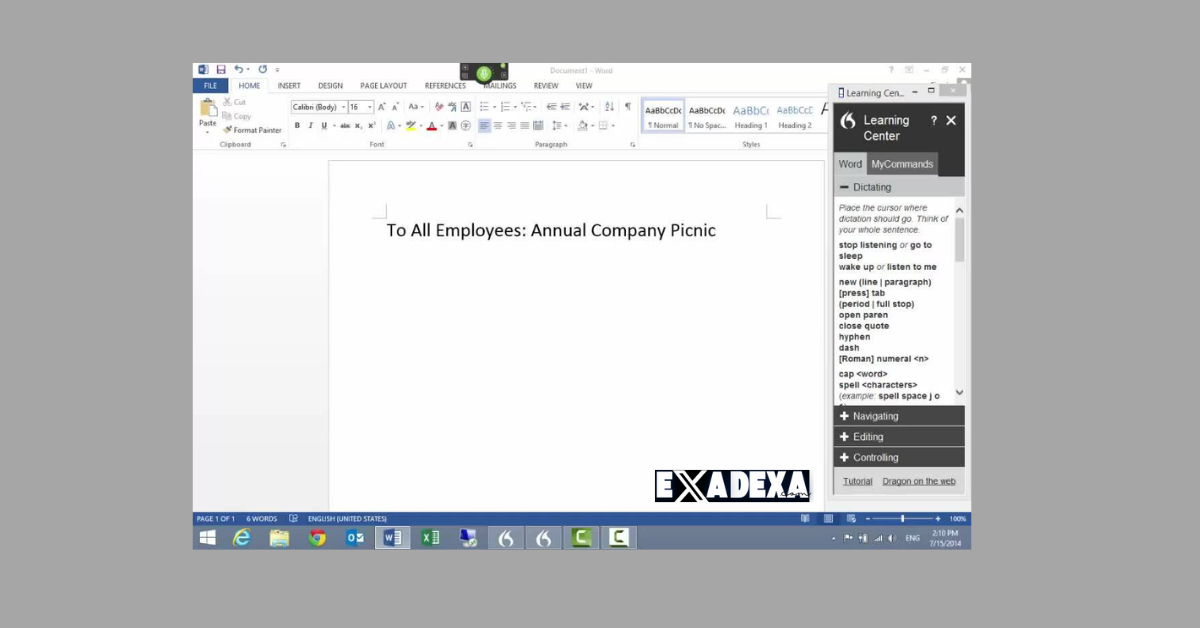Select the sort icon in the Paragraph group
The image size is (1200, 628).
point(608,106)
